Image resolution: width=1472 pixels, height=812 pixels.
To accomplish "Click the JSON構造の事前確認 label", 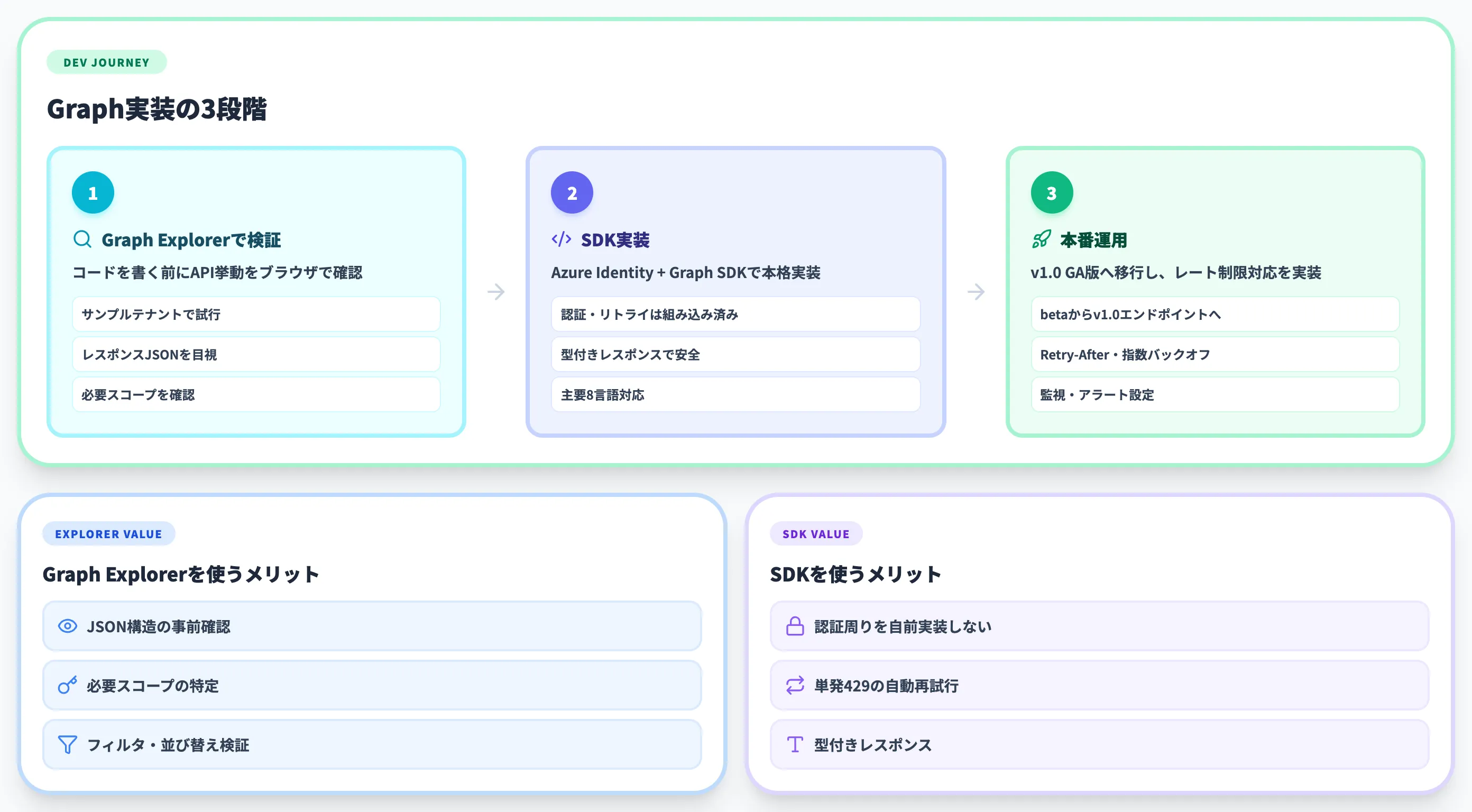I will (159, 627).
